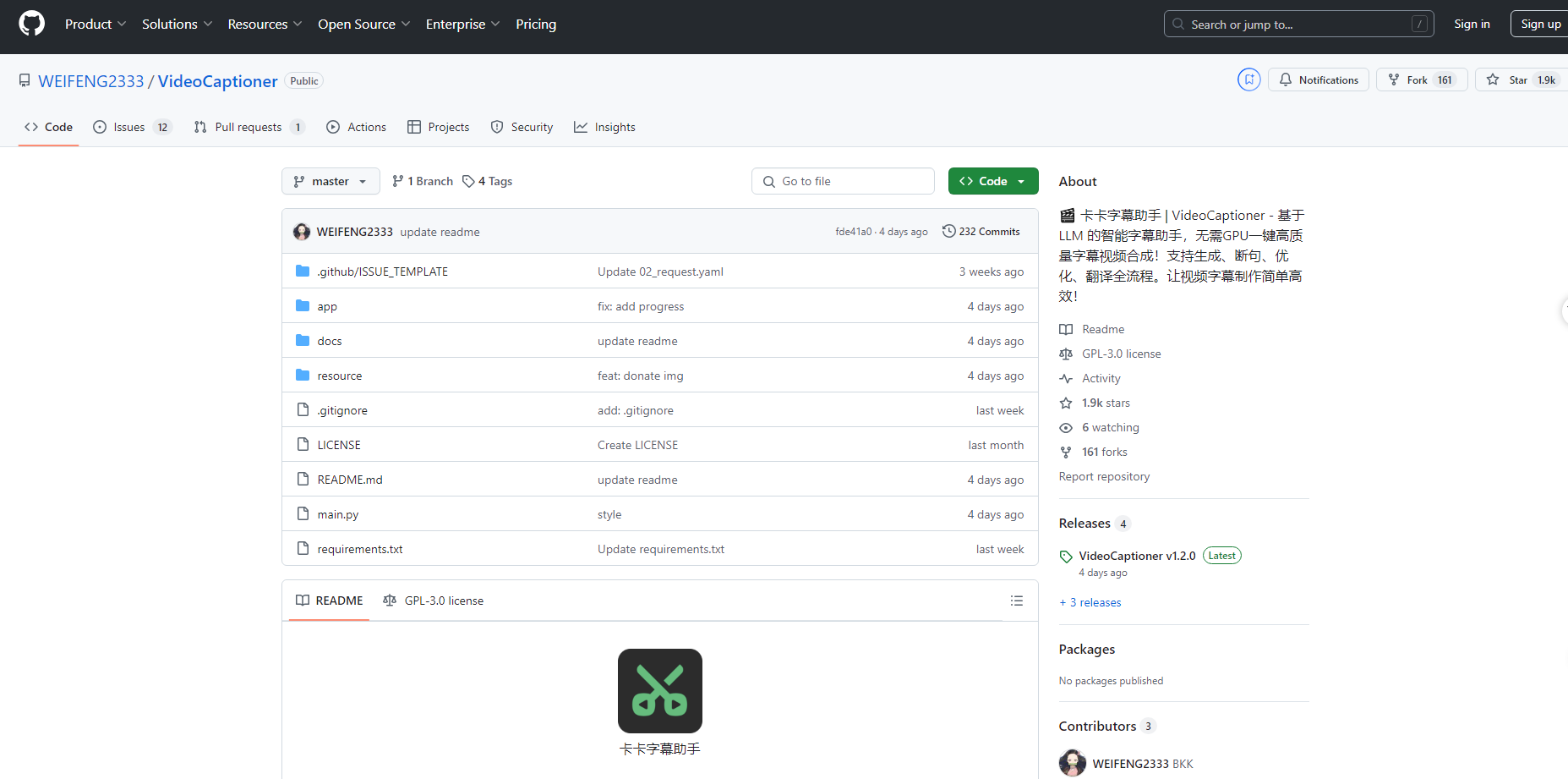Image resolution: width=1568 pixels, height=779 pixels.
Task: Click the README outline list icon
Action: point(1016,601)
